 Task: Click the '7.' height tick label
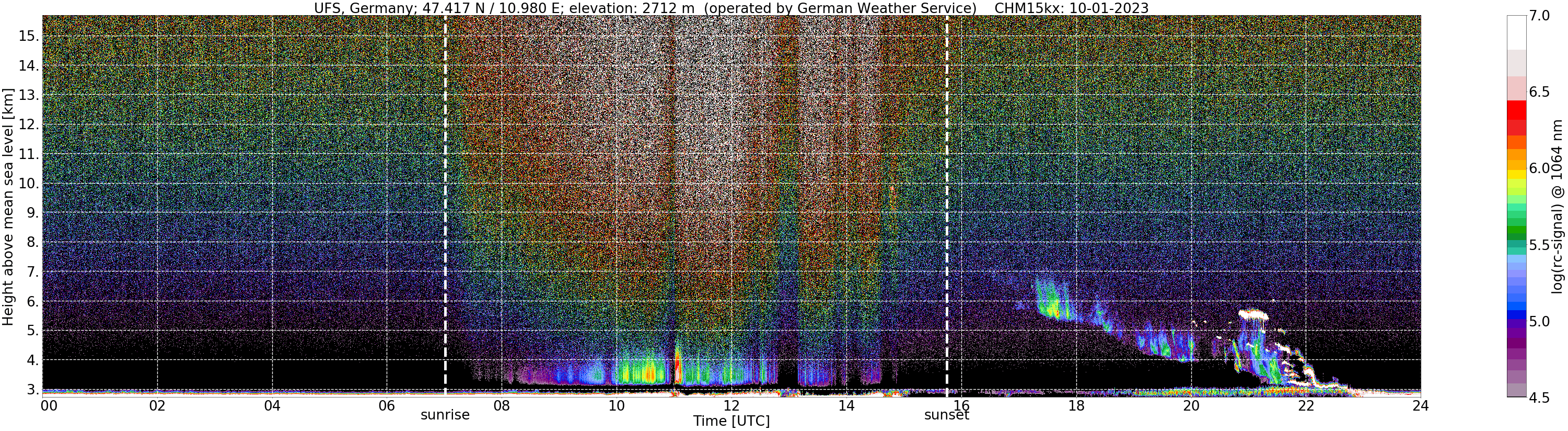32,271
